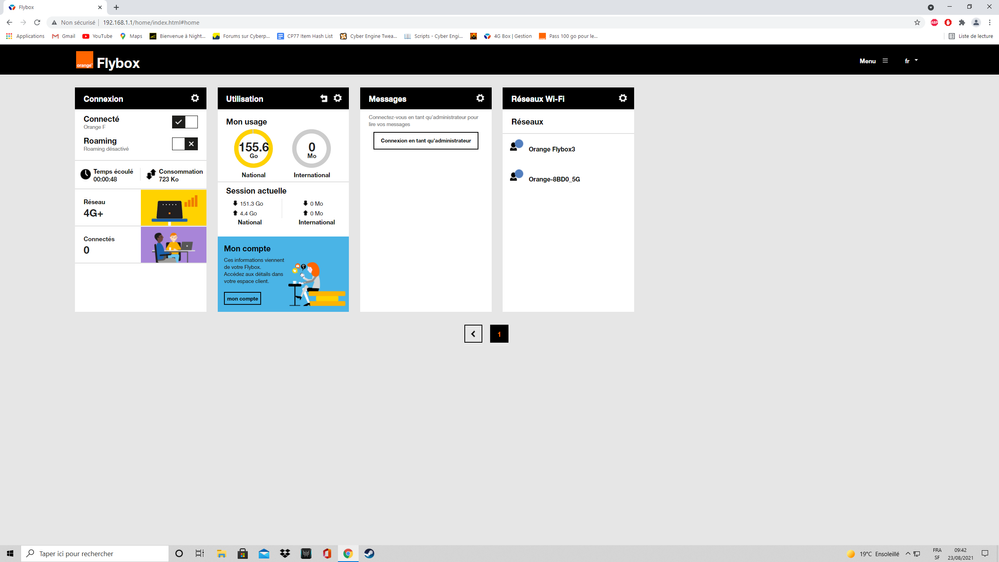Image resolution: width=999 pixels, height=562 pixels.
Task: Open the Maps bookmark
Action: pyautogui.click(x=131, y=36)
